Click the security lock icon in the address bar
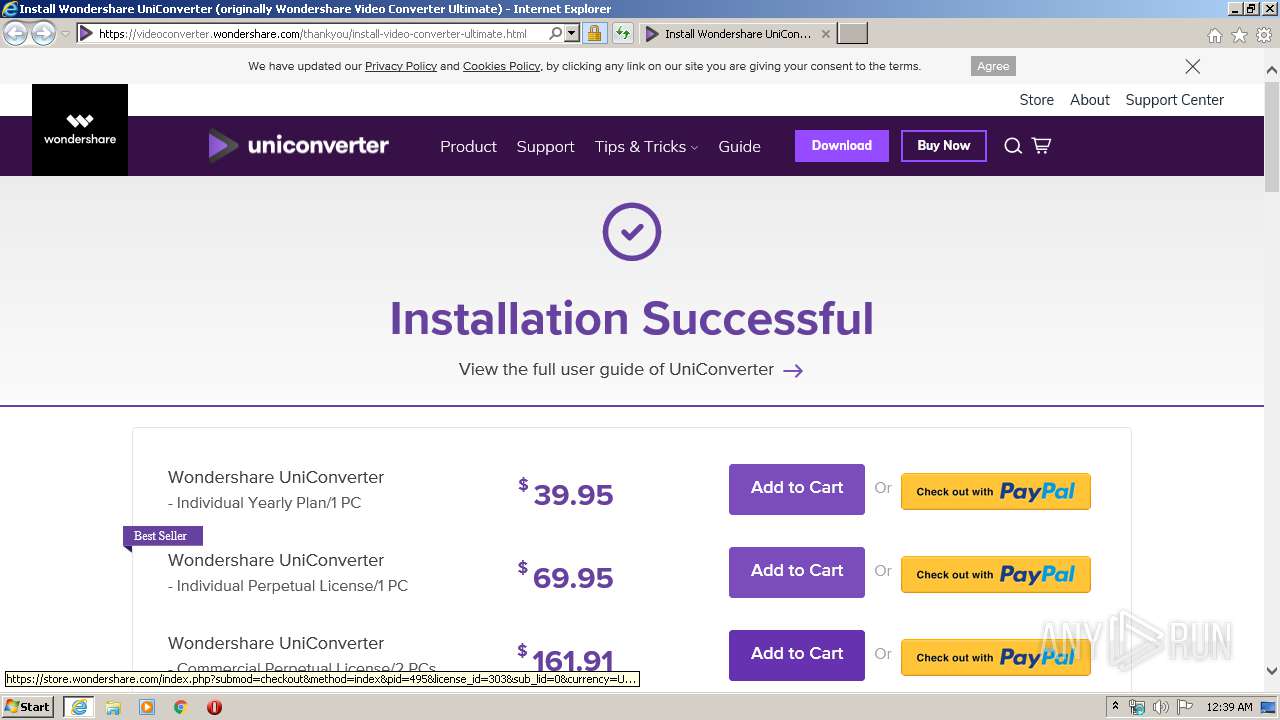This screenshot has width=1280, height=720. point(594,34)
